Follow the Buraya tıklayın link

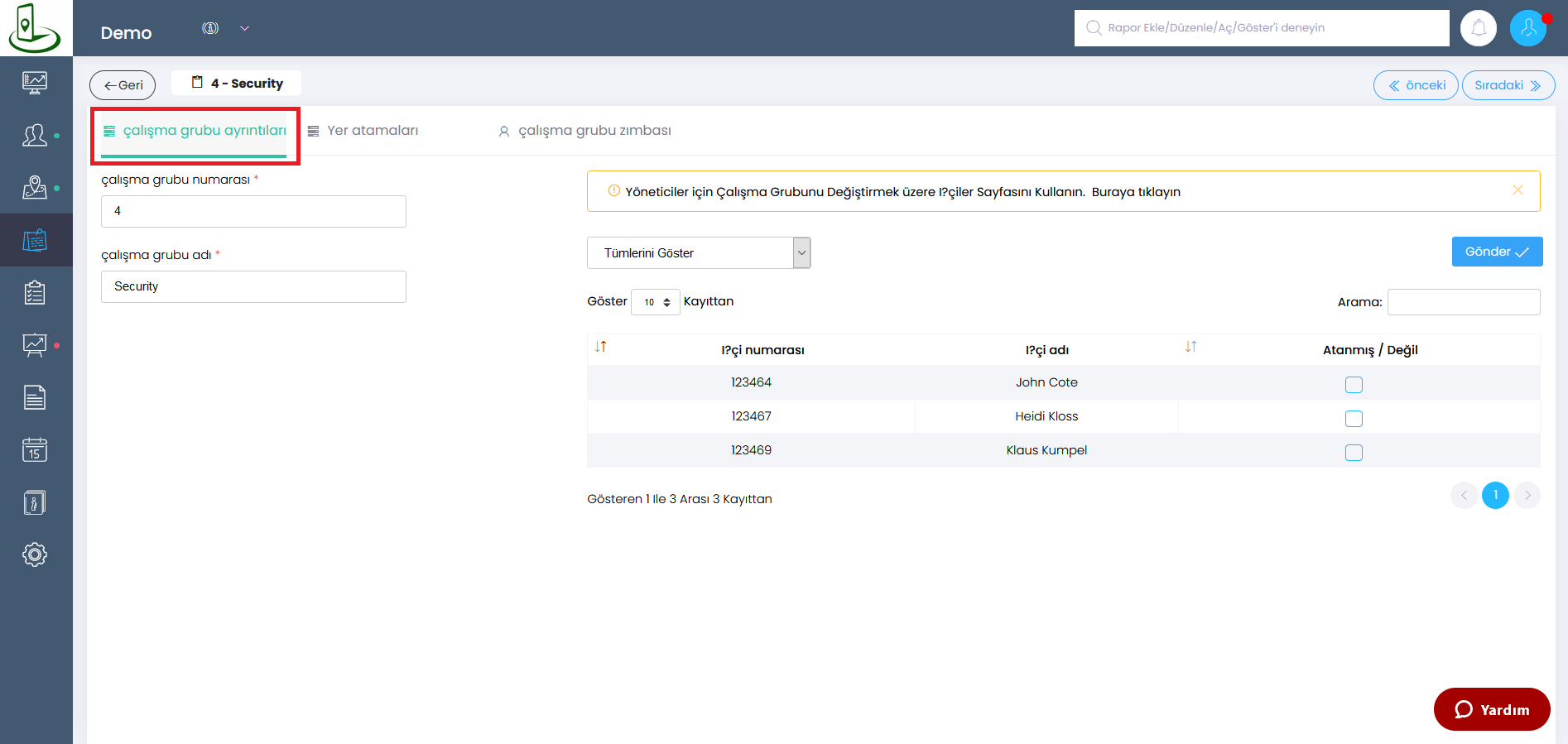1136,192
